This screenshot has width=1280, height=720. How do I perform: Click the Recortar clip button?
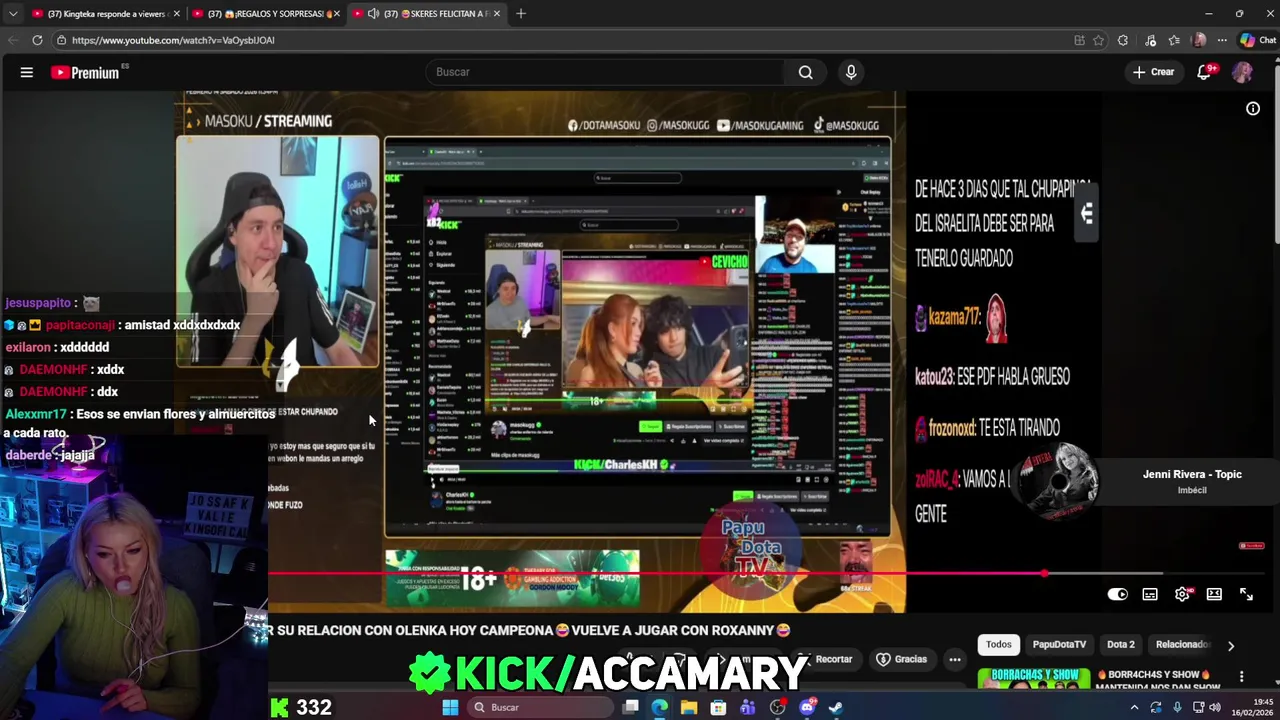pyautogui.click(x=825, y=659)
